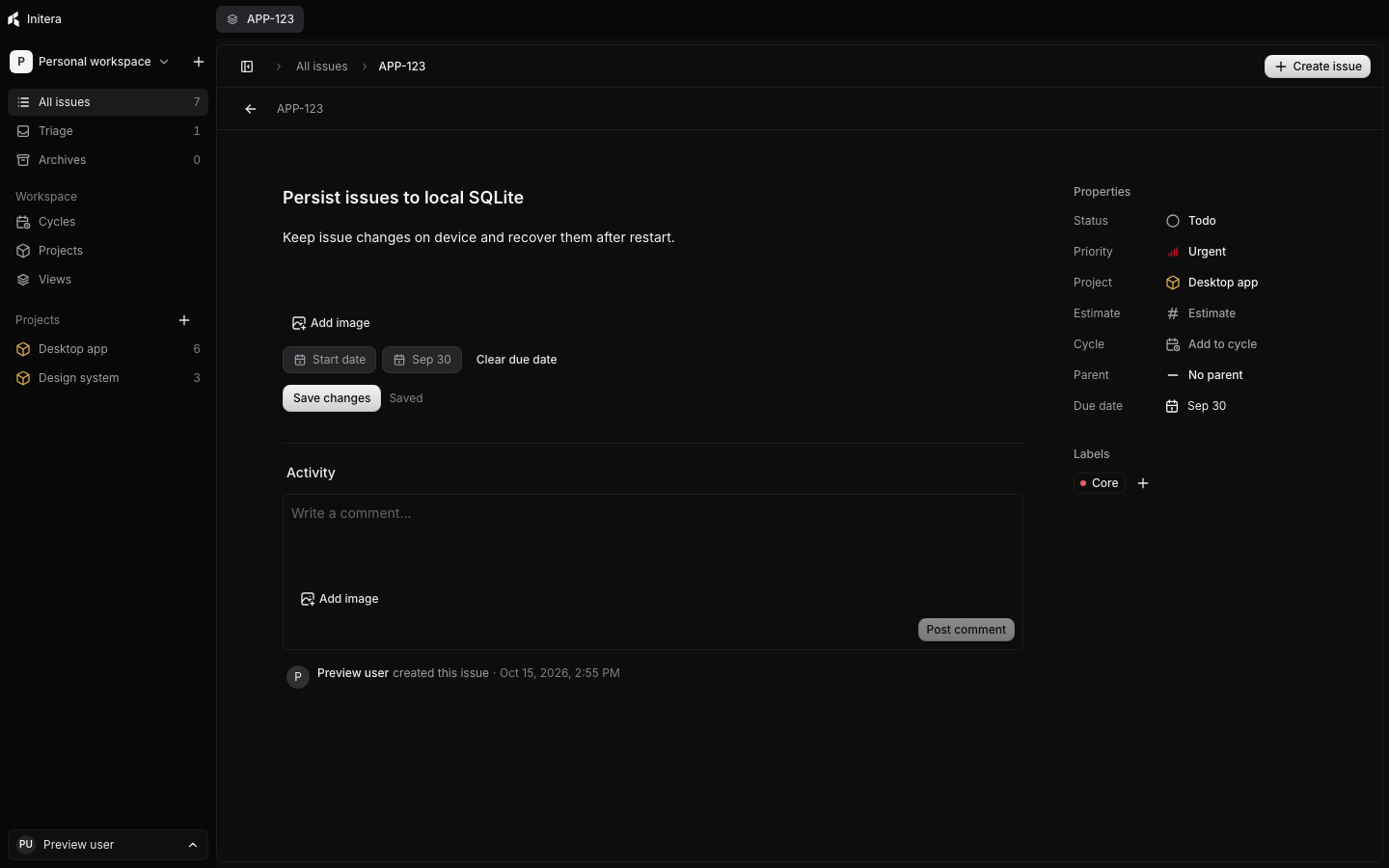Viewport: 1389px width, 868px height.
Task: Click the issue title Persist issues to local SQLite
Action: (x=403, y=198)
